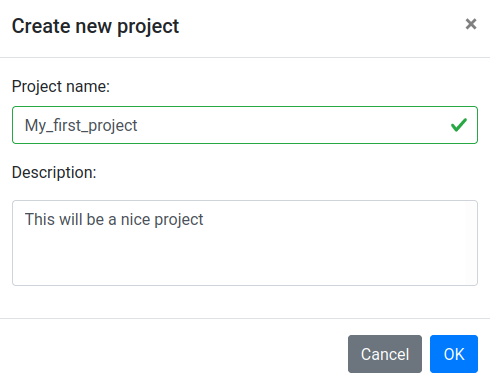Click the word 'project' in dialog heading
This screenshot has height=382, width=490.
click(148, 27)
